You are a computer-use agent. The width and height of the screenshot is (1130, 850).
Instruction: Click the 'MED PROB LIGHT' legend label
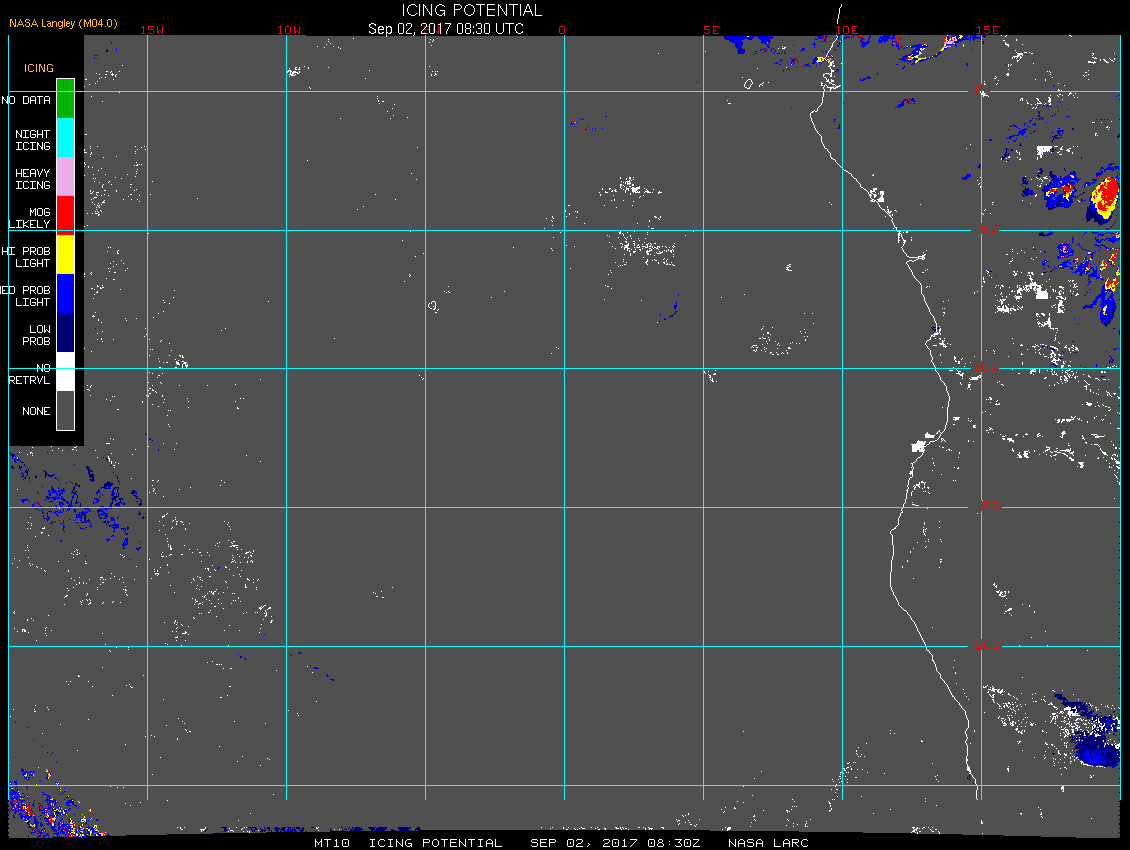[26, 296]
